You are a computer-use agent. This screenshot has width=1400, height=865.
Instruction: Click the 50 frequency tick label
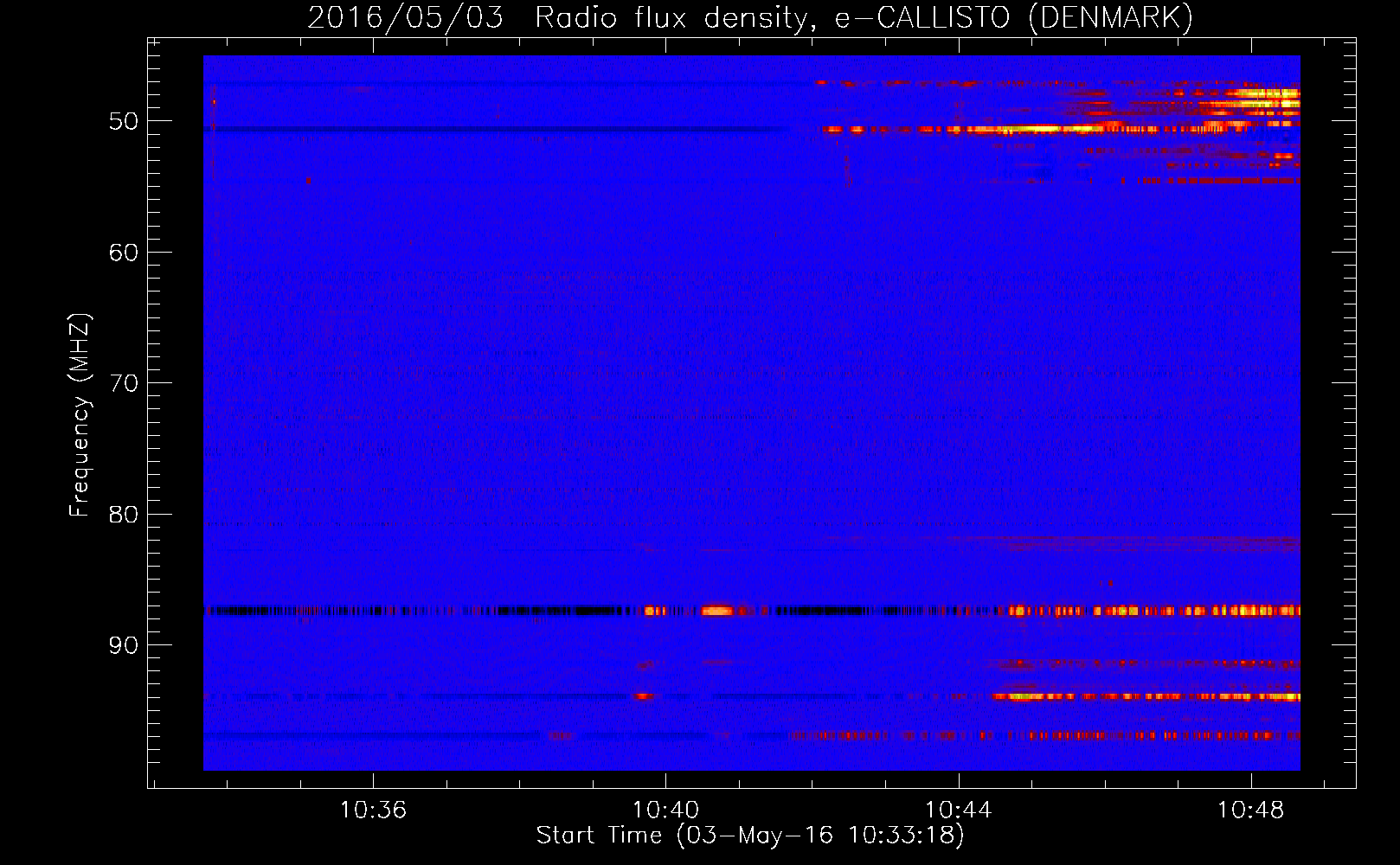(x=124, y=121)
